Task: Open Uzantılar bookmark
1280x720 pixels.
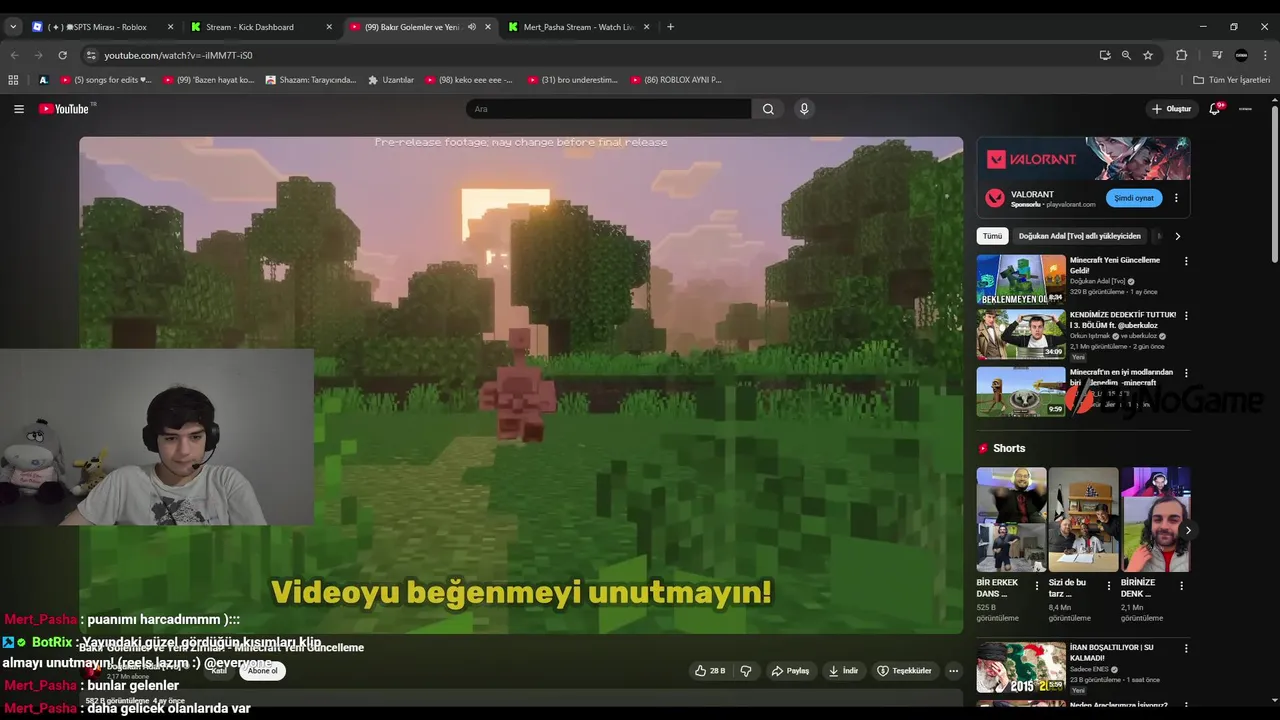Action: point(391,80)
